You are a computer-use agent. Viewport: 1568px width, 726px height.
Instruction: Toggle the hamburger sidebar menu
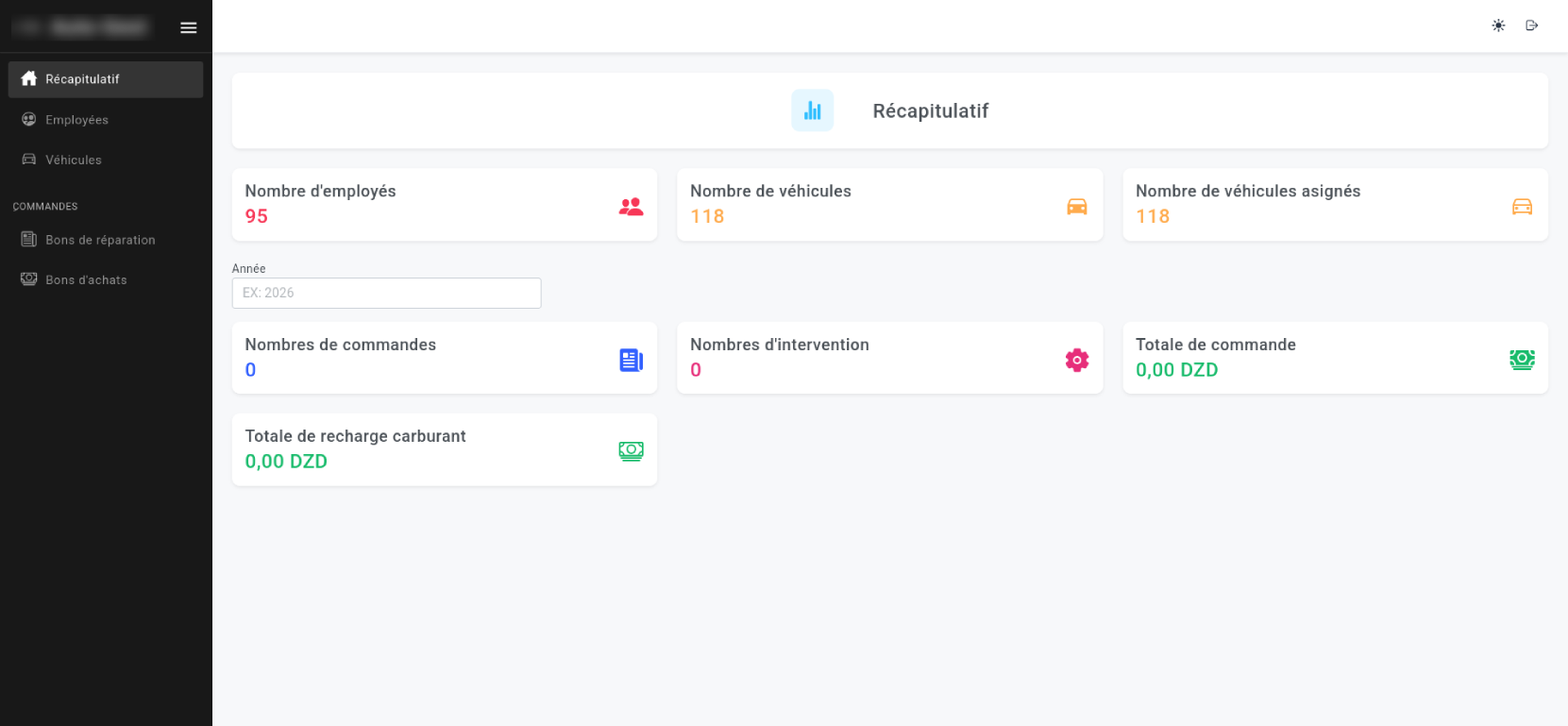(189, 27)
